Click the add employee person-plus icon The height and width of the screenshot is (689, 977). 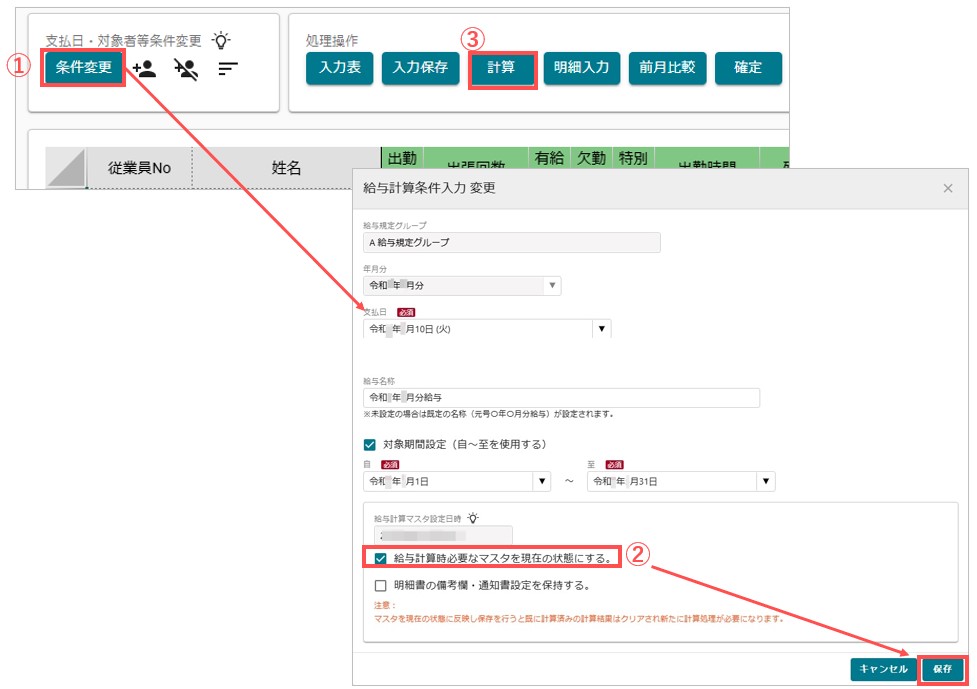[145, 69]
